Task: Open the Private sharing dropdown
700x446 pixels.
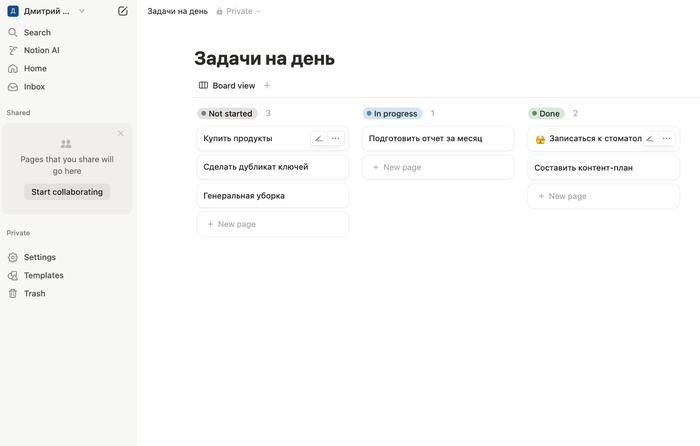Action: click(239, 11)
